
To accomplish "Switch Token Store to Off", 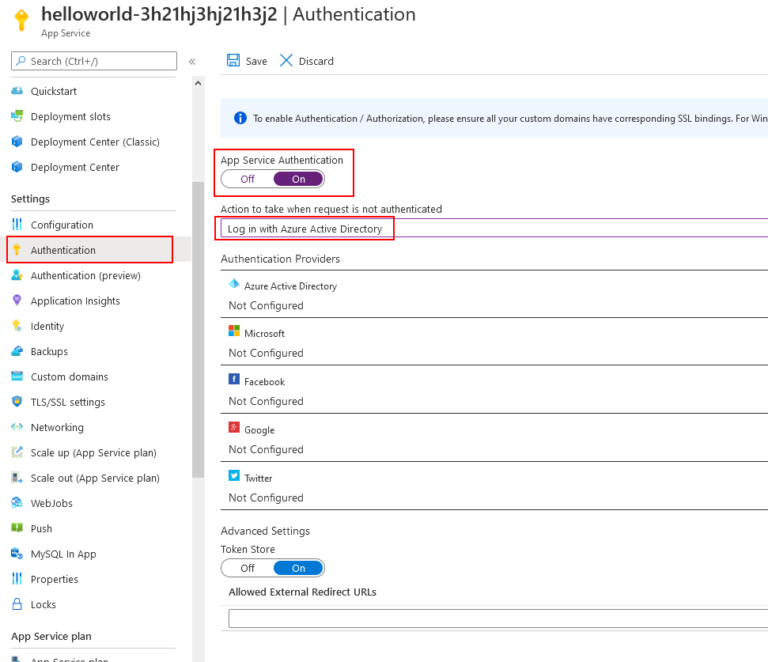I will coord(247,568).
